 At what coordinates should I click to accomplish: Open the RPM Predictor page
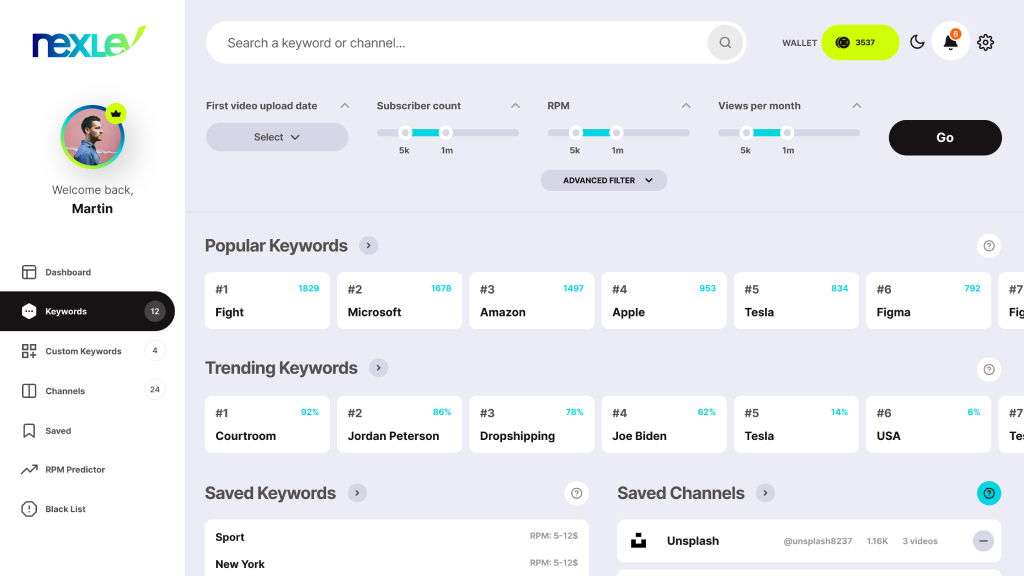(74, 469)
